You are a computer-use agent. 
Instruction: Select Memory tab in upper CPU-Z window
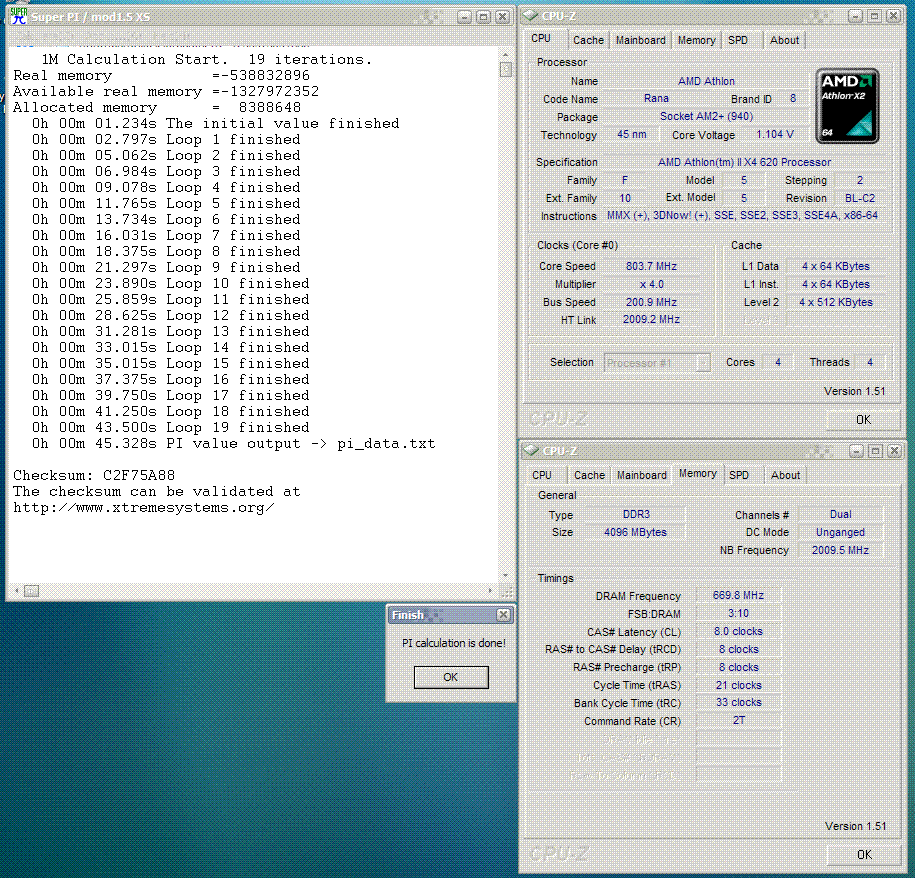click(x=696, y=40)
